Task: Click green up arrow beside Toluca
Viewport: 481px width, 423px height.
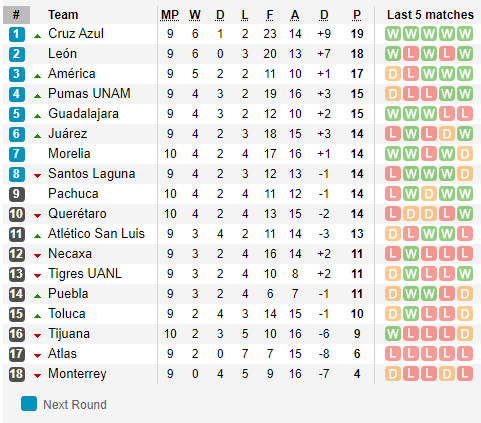Action: click(x=38, y=316)
